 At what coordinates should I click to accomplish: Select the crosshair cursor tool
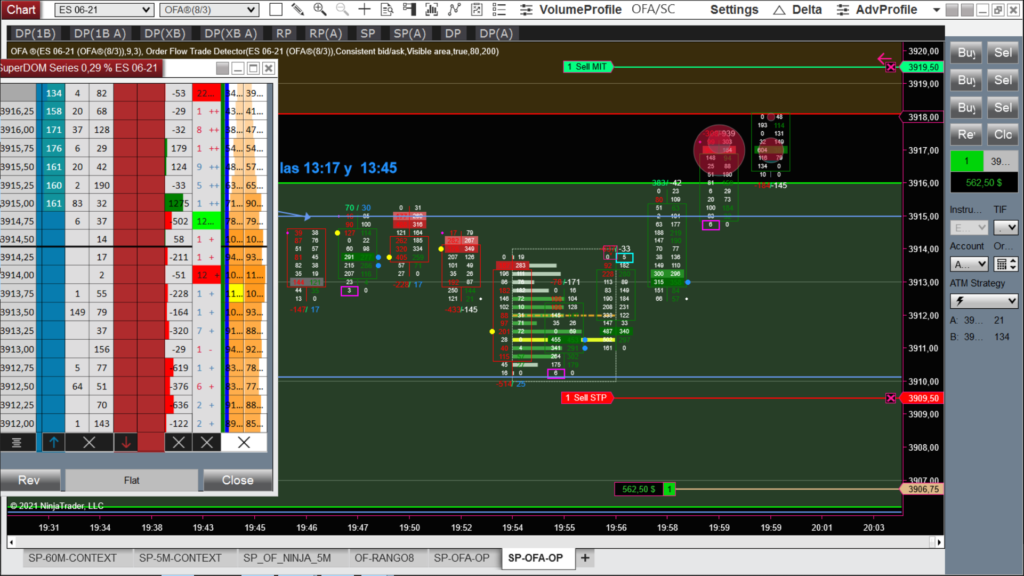[x=365, y=10]
